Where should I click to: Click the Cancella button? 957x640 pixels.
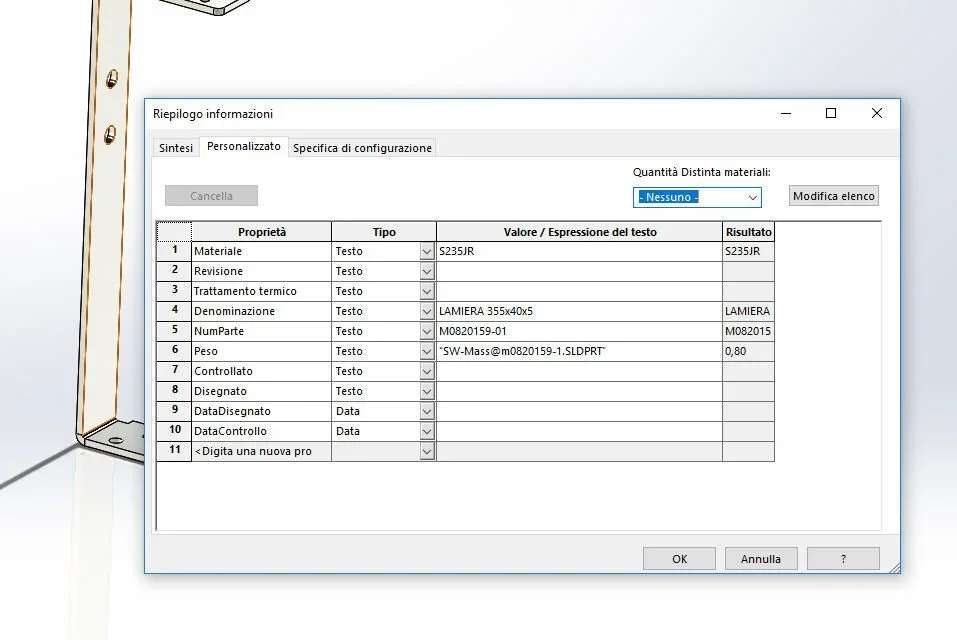pyautogui.click(x=211, y=196)
